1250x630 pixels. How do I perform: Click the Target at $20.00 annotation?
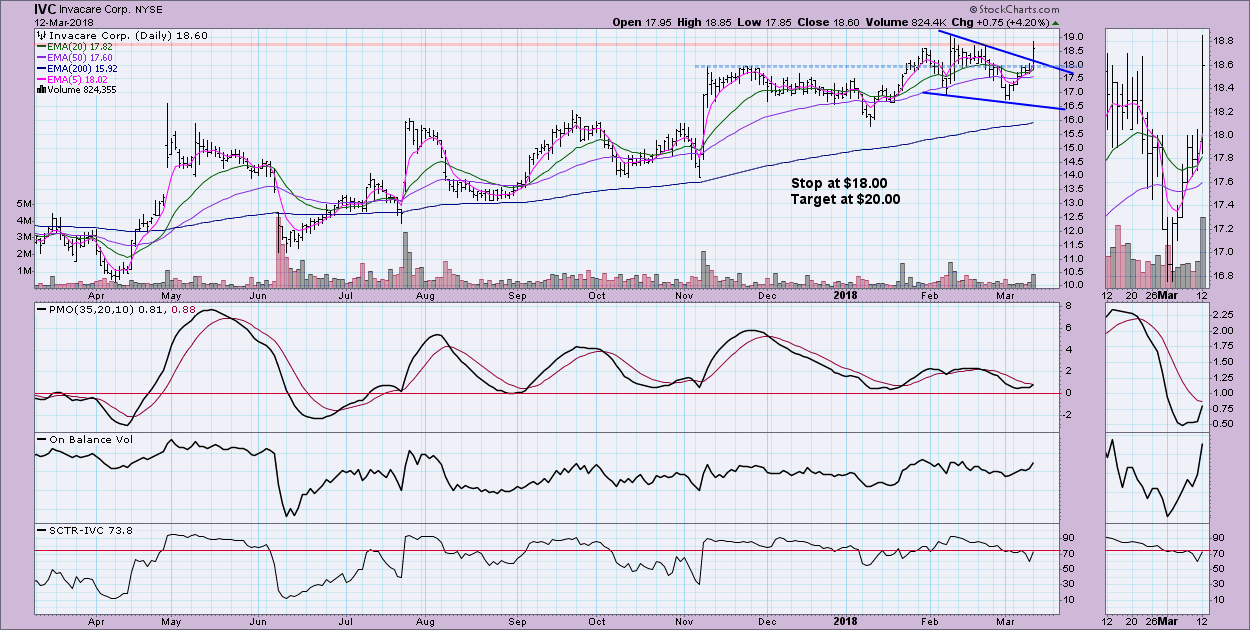tap(846, 199)
